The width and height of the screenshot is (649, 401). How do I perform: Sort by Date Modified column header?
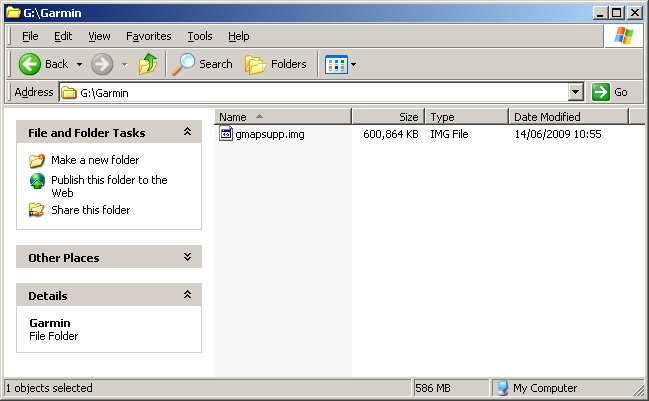[569, 117]
